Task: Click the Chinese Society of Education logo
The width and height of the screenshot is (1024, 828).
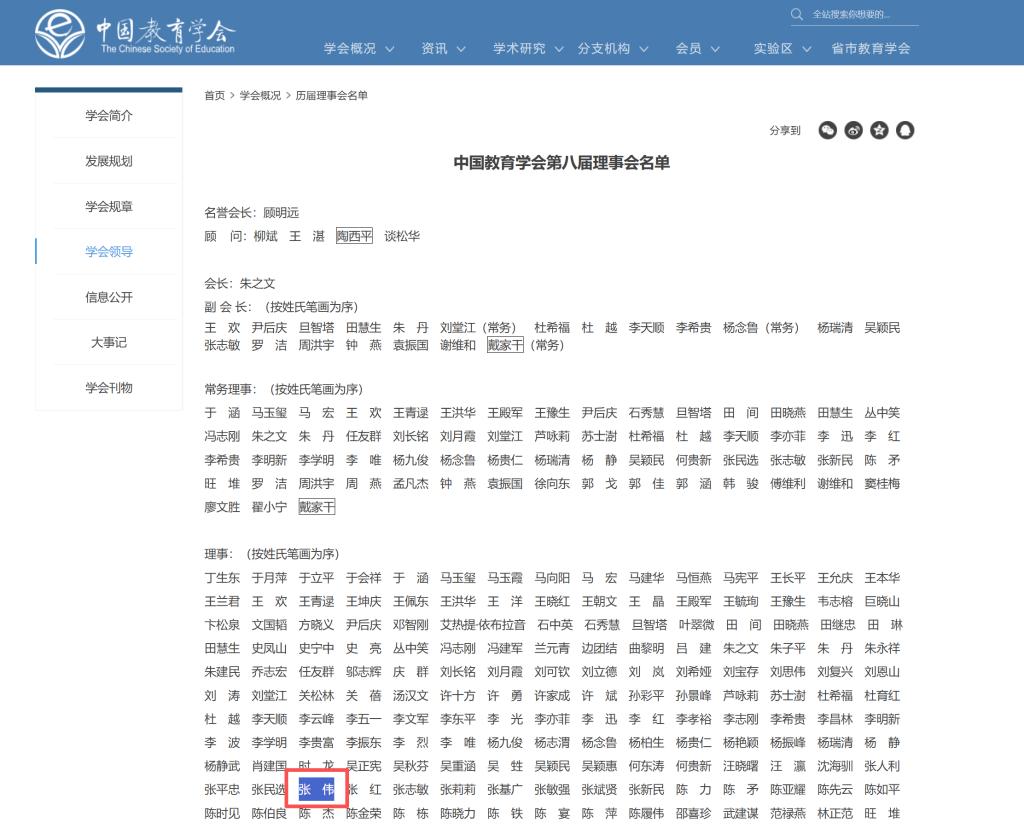Action: (x=135, y=35)
